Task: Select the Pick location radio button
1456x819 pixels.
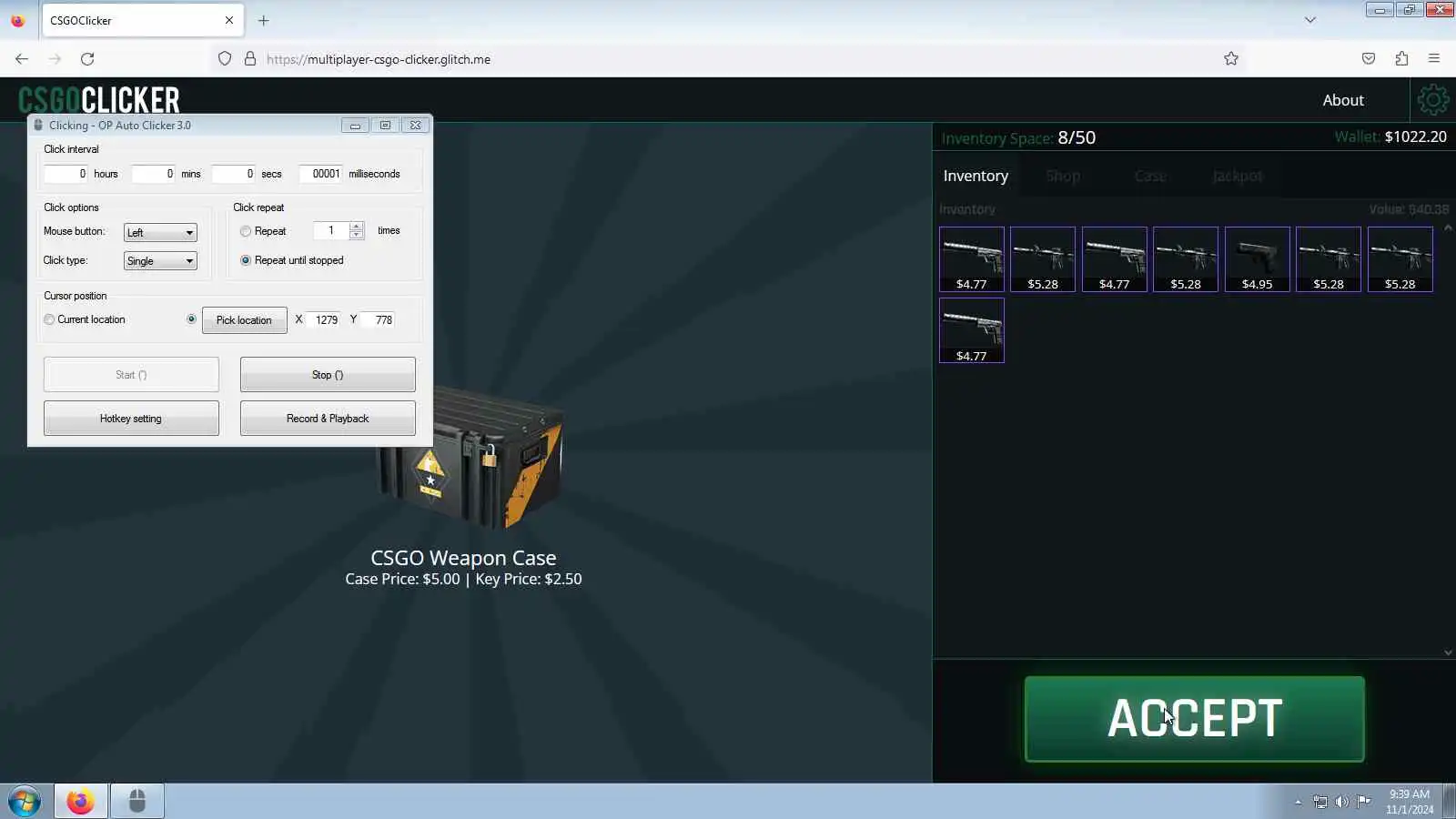Action: (x=191, y=319)
